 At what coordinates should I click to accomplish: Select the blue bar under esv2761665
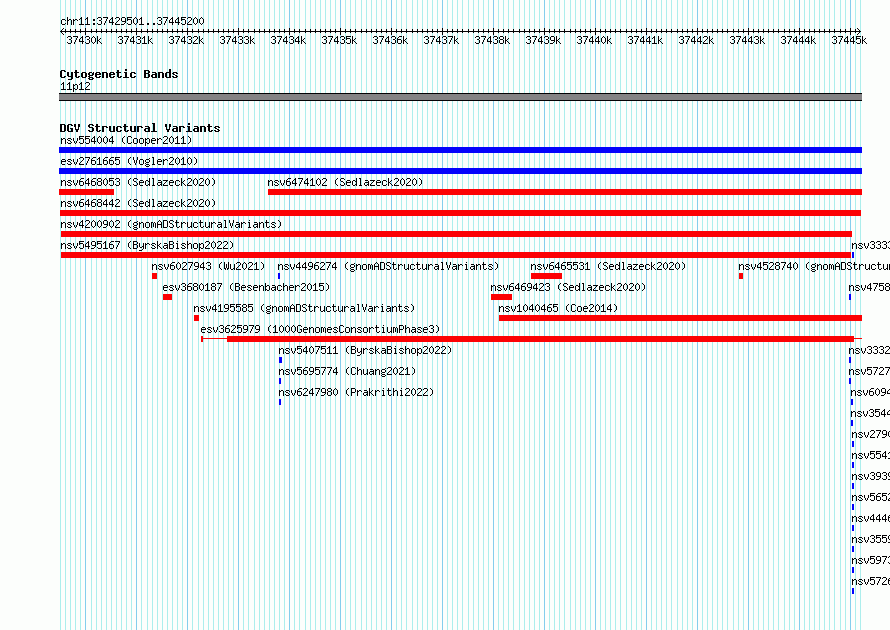click(x=460, y=171)
